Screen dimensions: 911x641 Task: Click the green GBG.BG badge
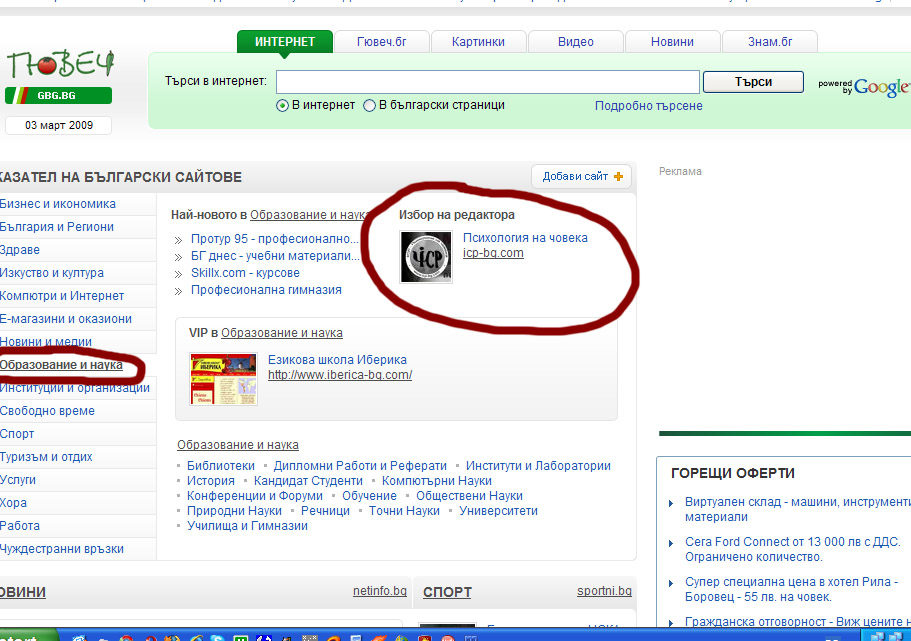pyautogui.click(x=58, y=95)
